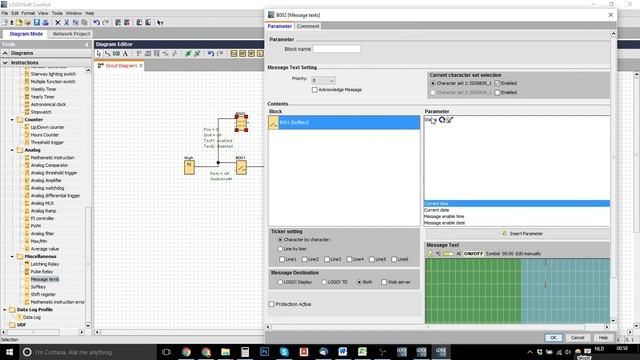This screenshot has width=640, height=360.
Task: Check the Web server checkbox
Action: pyautogui.click(x=384, y=282)
